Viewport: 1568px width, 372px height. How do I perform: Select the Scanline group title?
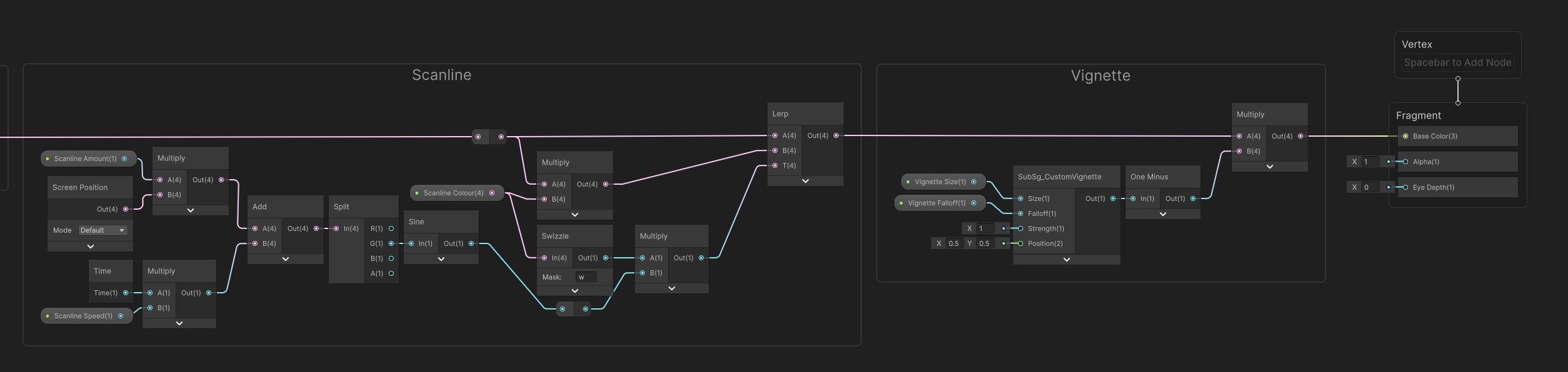(442, 75)
